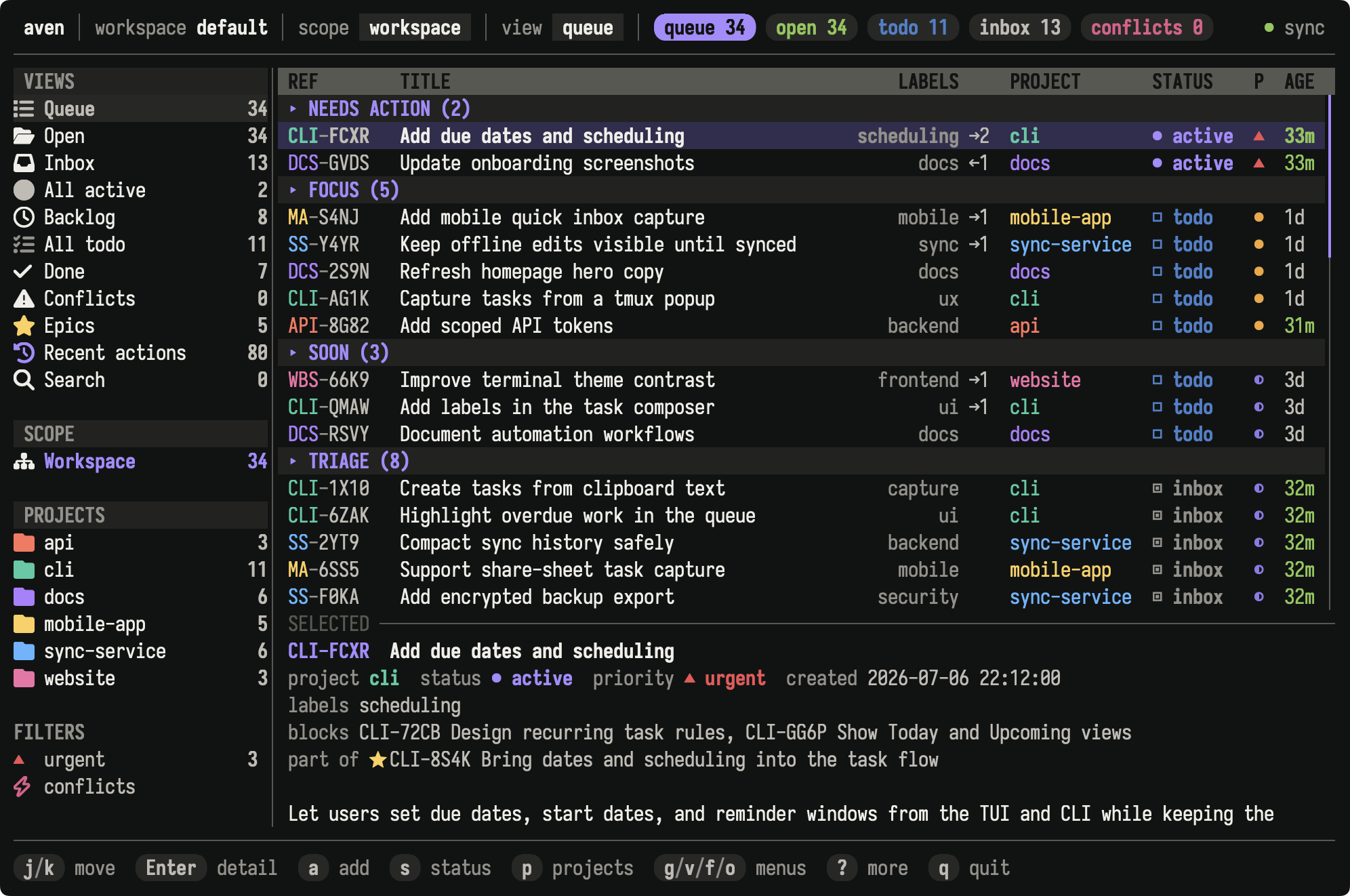Click the p projects key hint
Screen dimensions: 1350x896
573,868
